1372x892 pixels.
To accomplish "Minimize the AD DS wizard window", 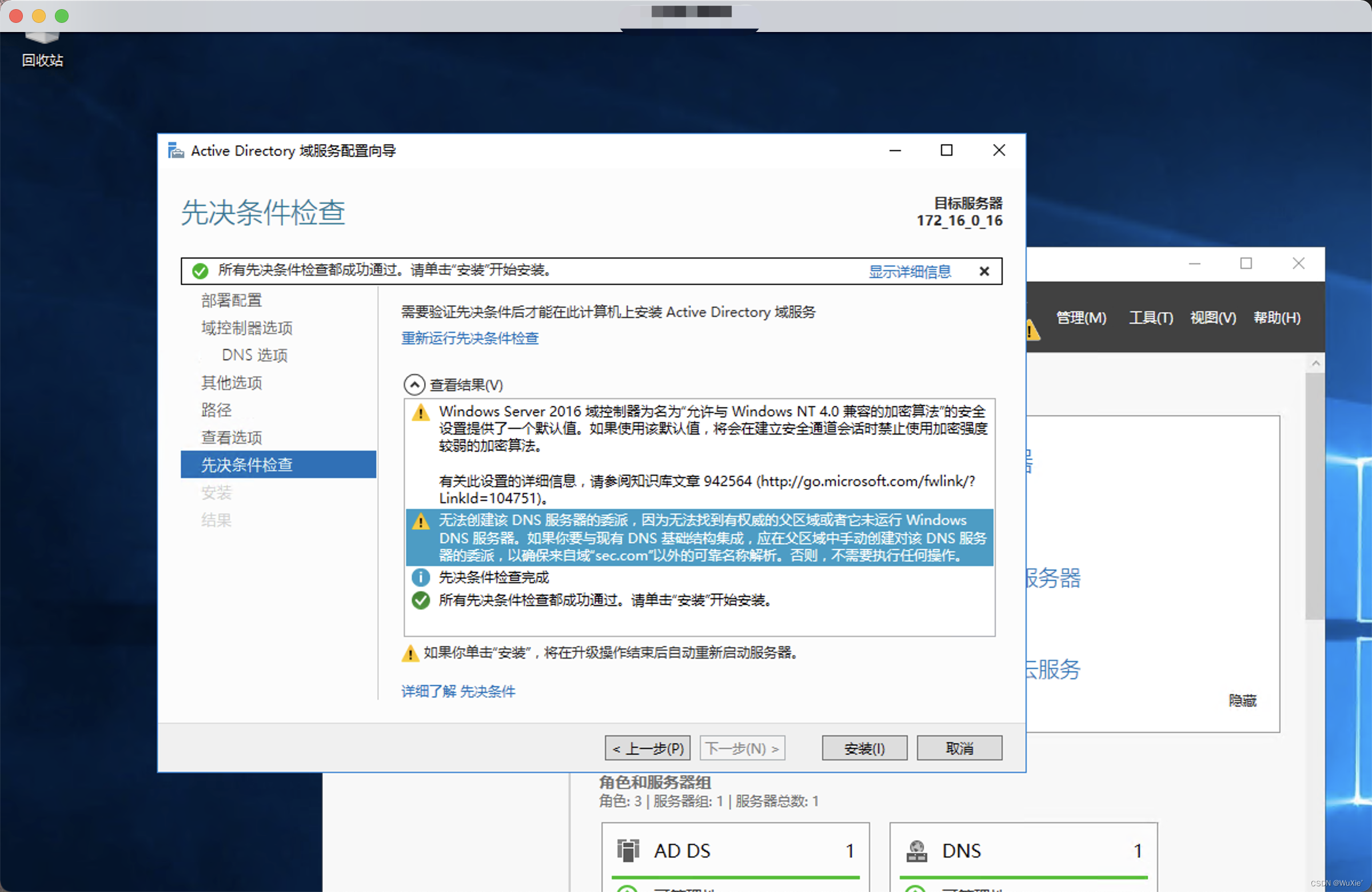I will point(895,150).
